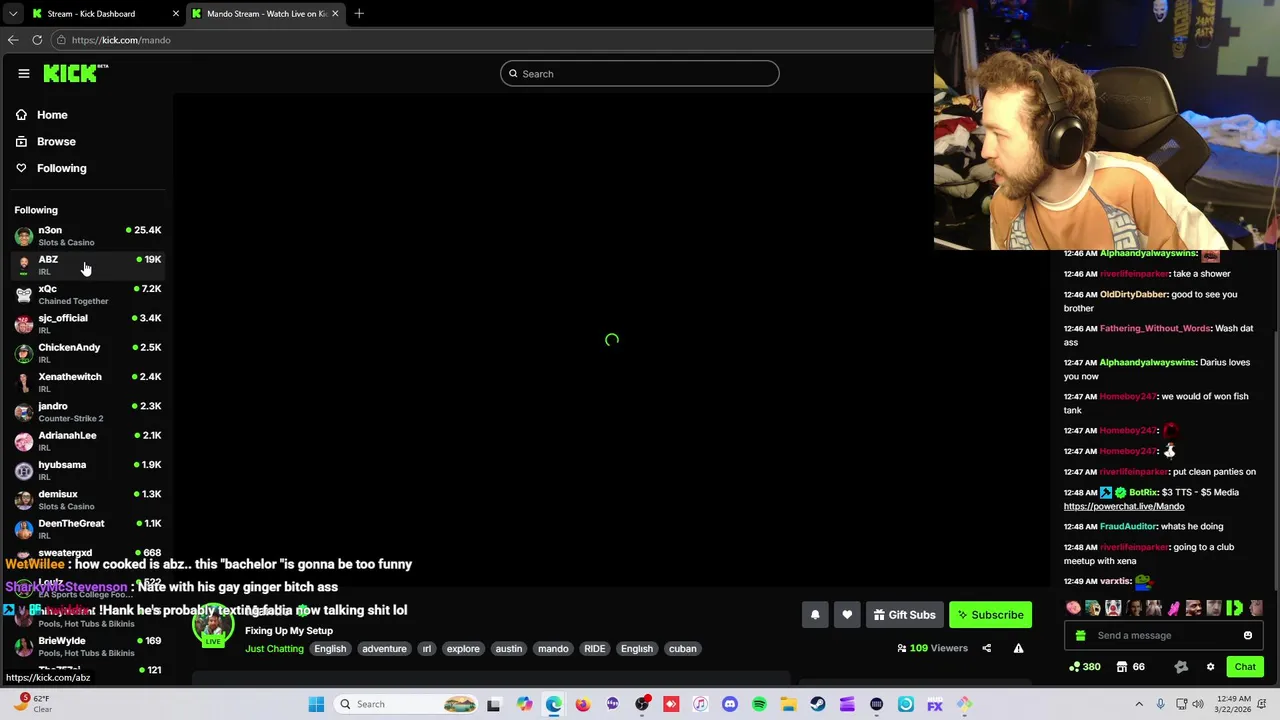1280x720 pixels.
Task: Click the irl tag
Action: point(426,649)
